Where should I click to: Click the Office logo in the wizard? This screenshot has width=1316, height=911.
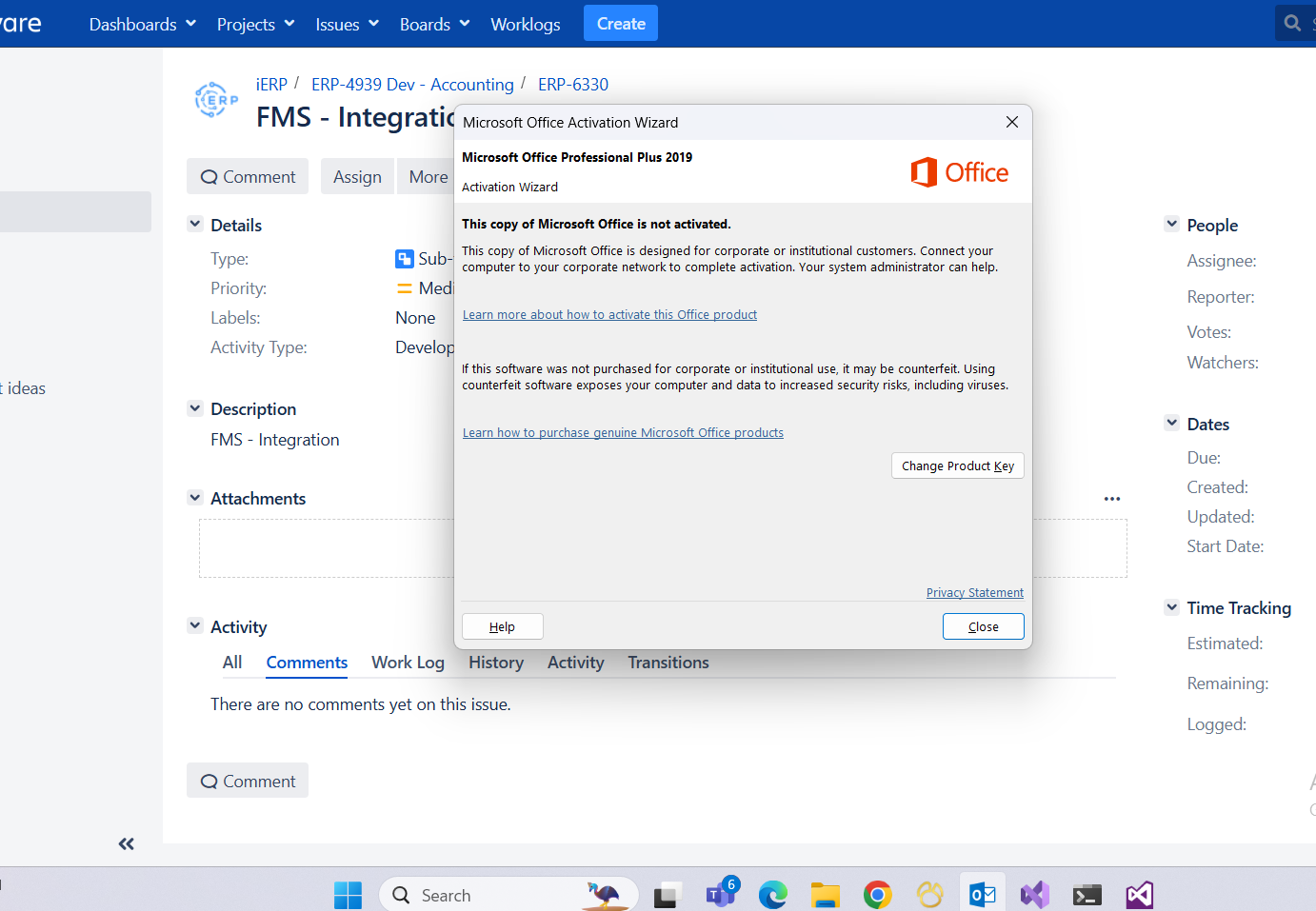click(960, 172)
